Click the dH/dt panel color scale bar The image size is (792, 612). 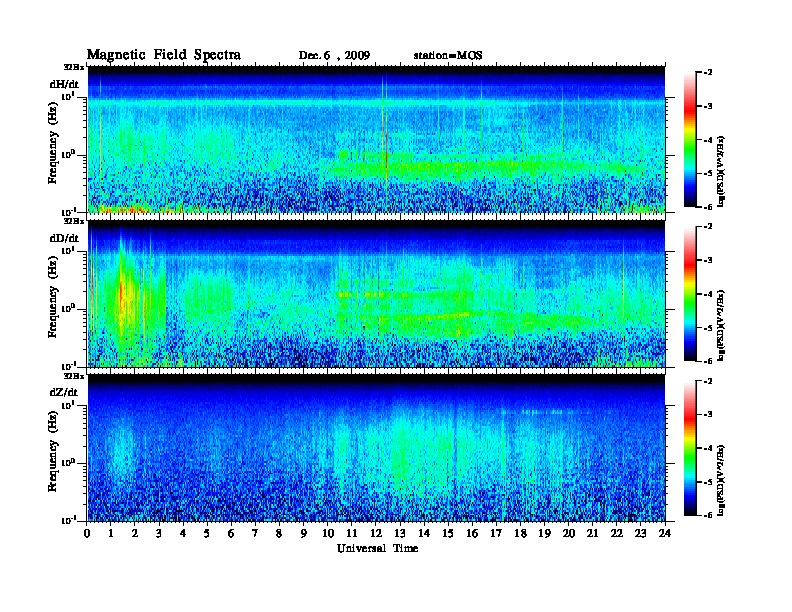tap(690, 140)
